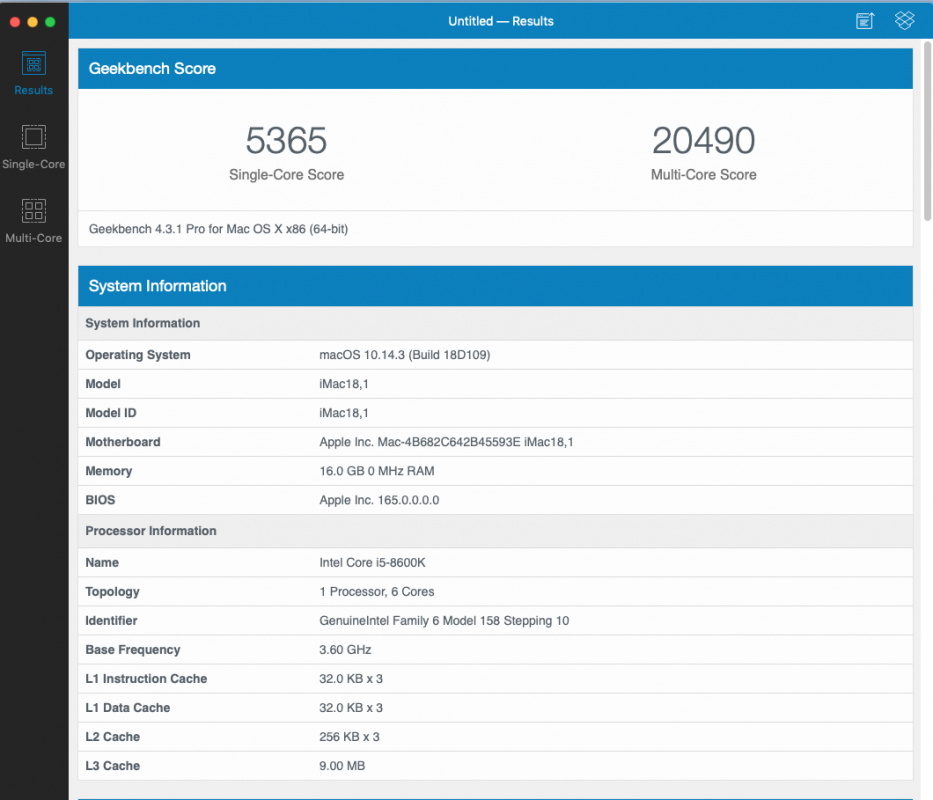
Task: Click the L2 Cache row label
Action: (x=112, y=737)
